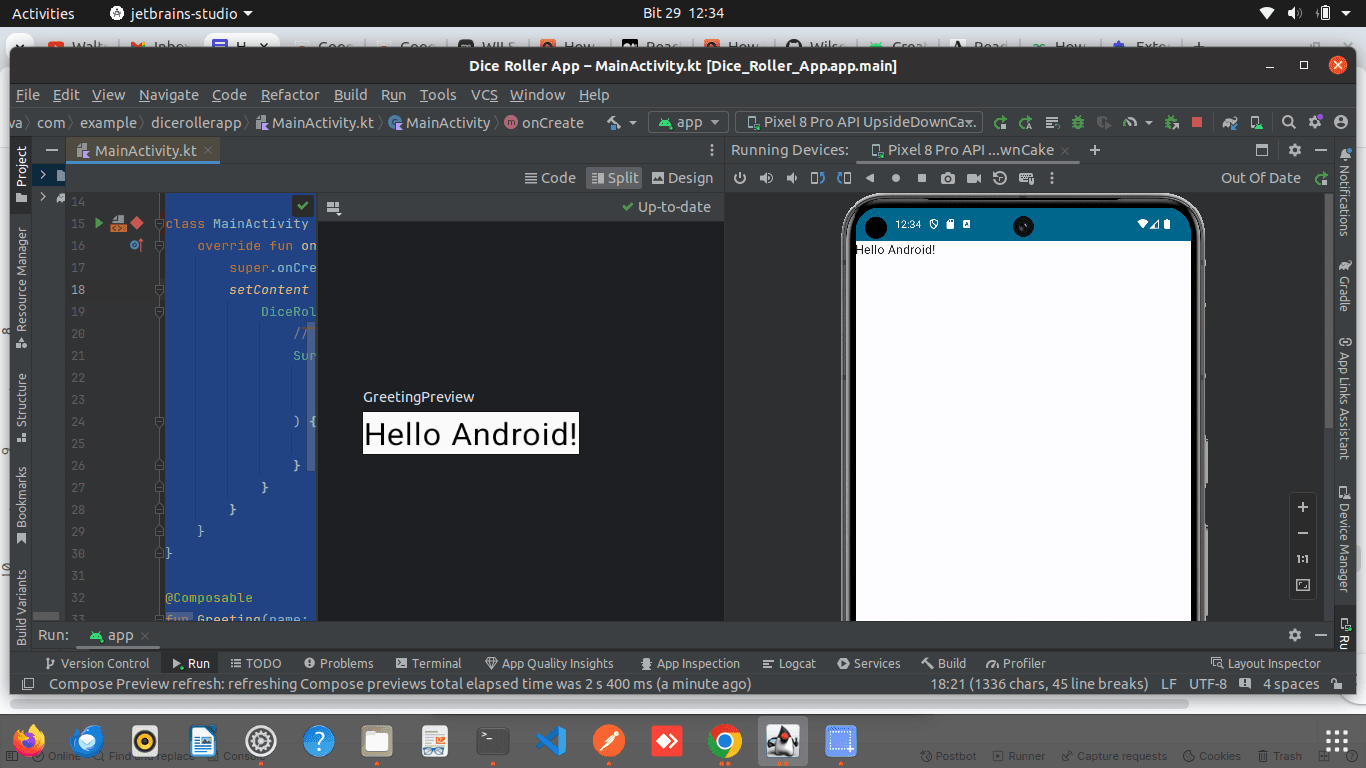Click the account avatar icon in toolbar
1366x768 pixels.
pyautogui.click(x=1341, y=122)
